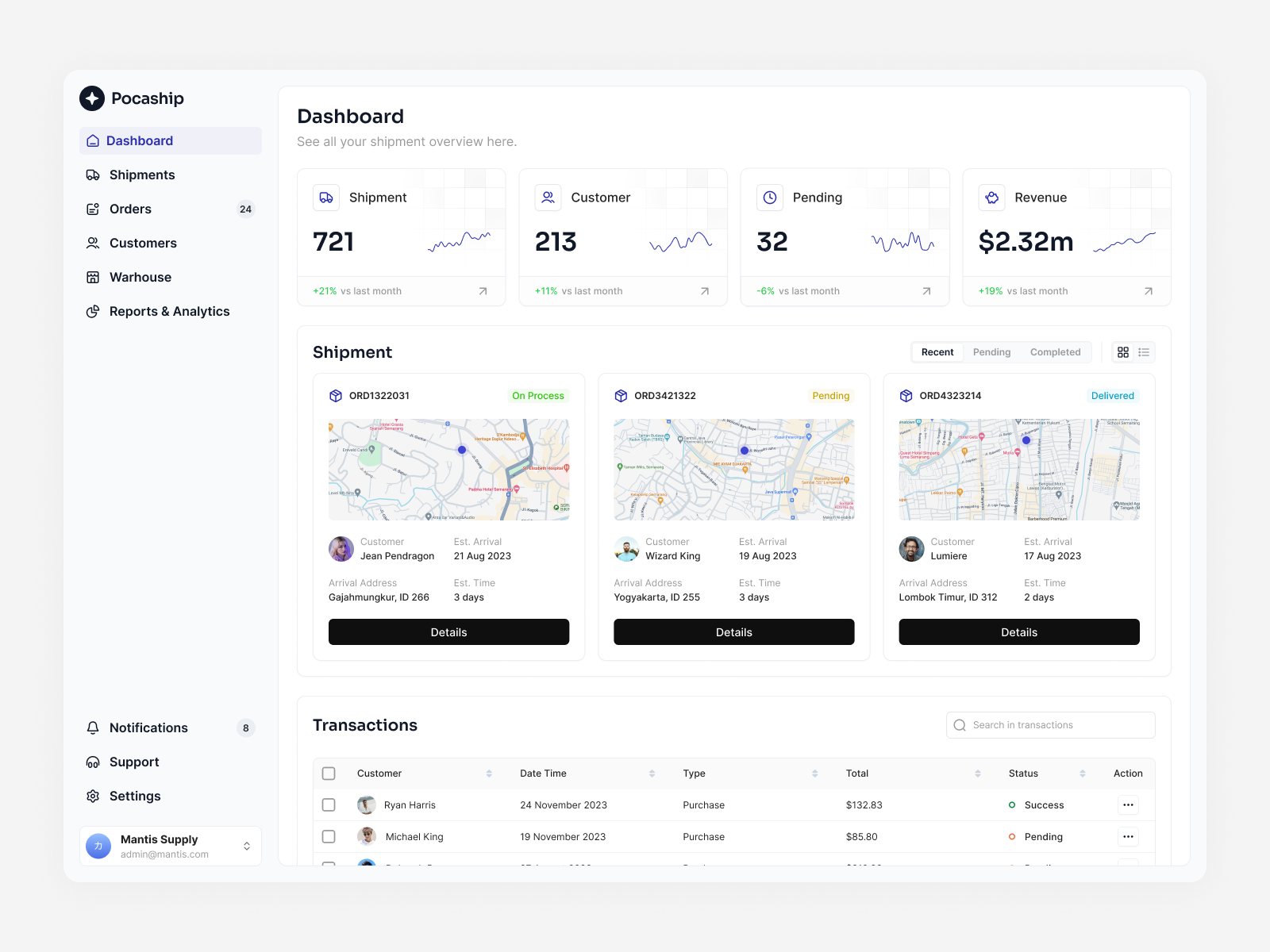Check the row checkbox for Michael King
This screenshot has height=952, width=1270.
pos(329,836)
